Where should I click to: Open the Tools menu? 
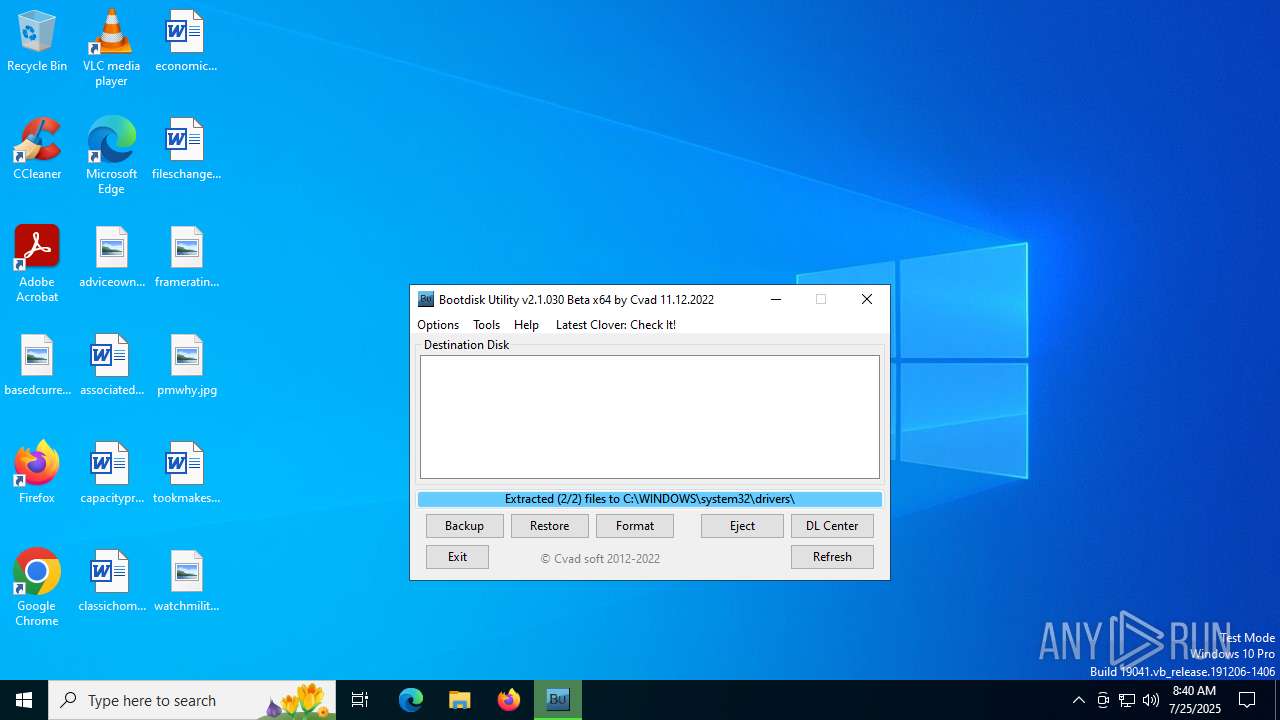click(x=487, y=325)
